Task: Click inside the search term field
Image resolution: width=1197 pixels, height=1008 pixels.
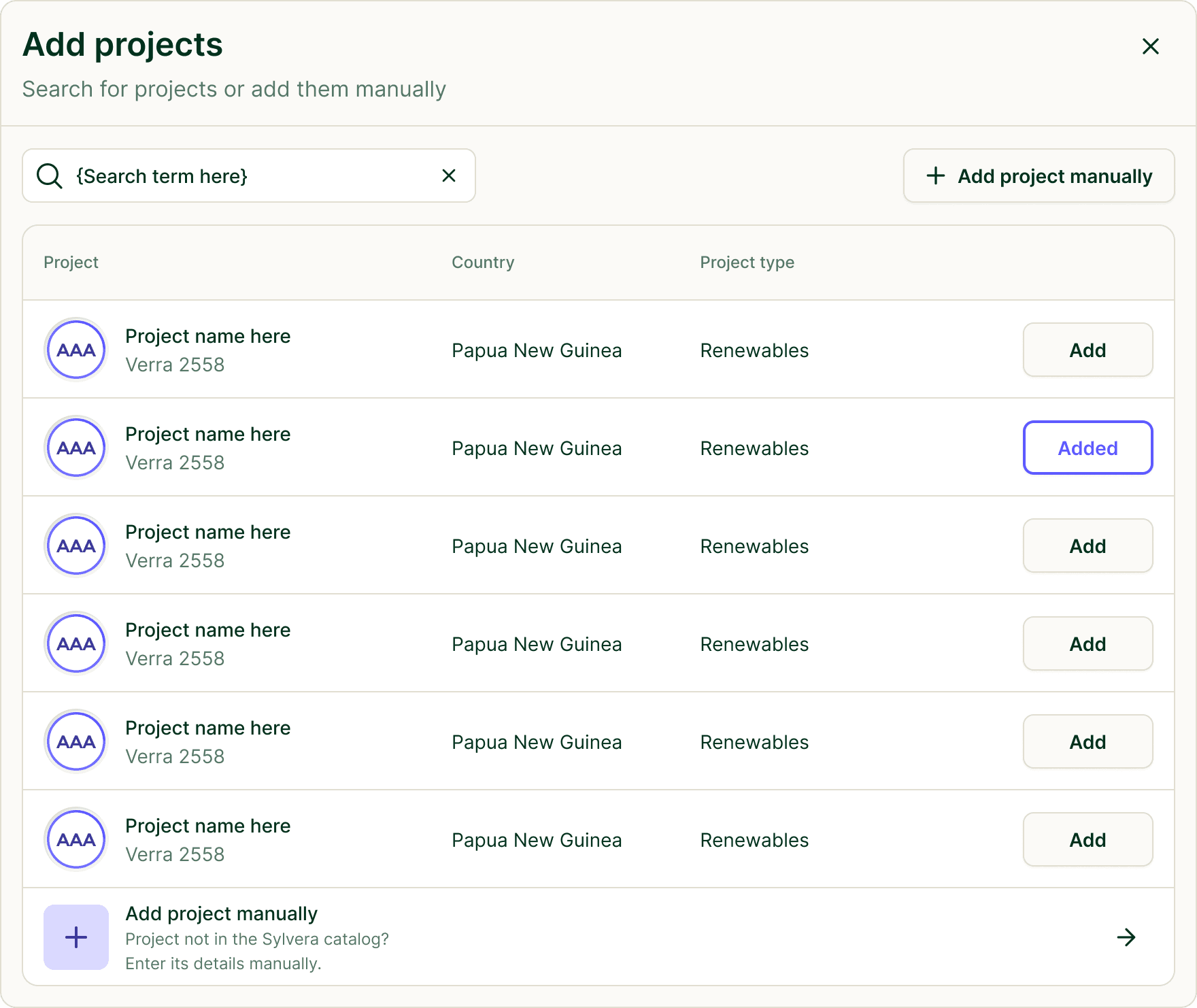Action: [x=252, y=176]
